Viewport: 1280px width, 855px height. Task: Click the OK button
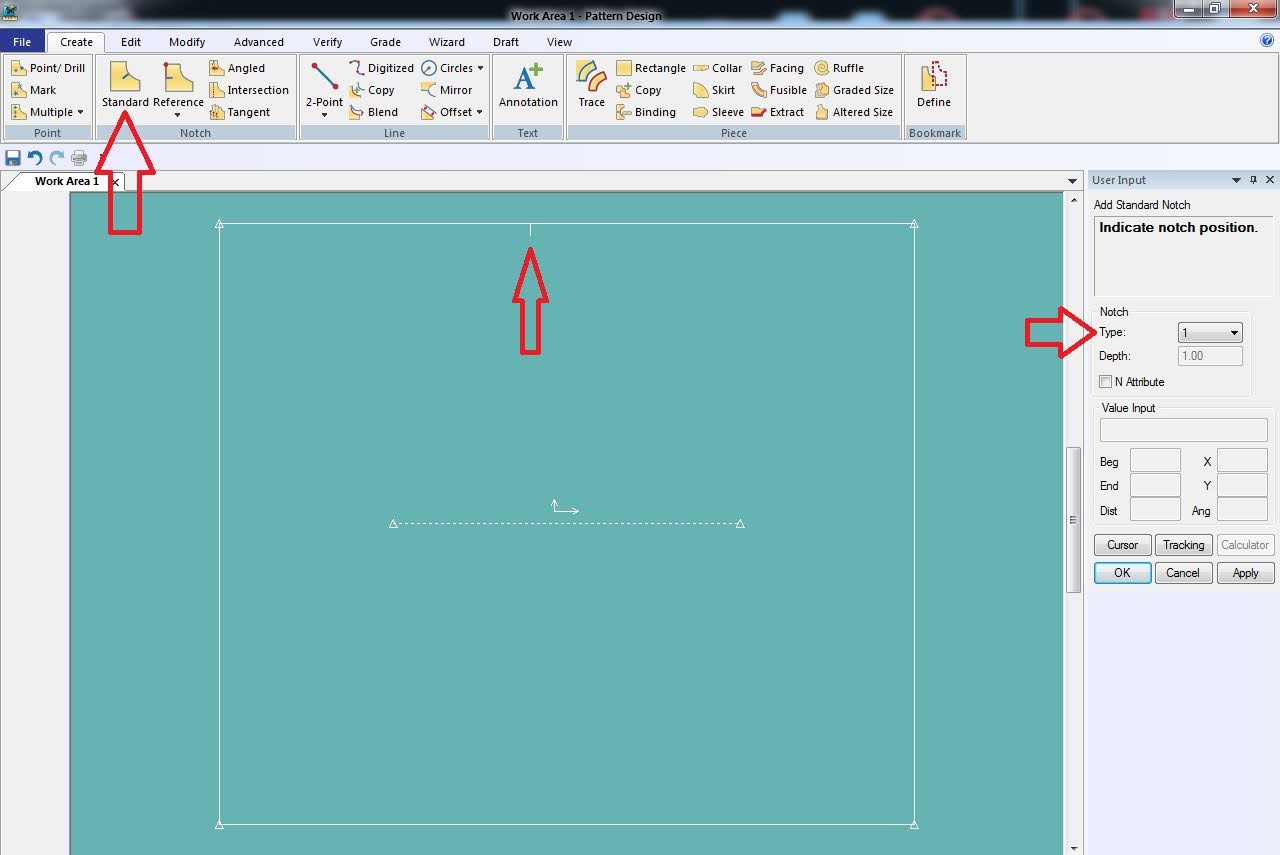coord(1122,573)
